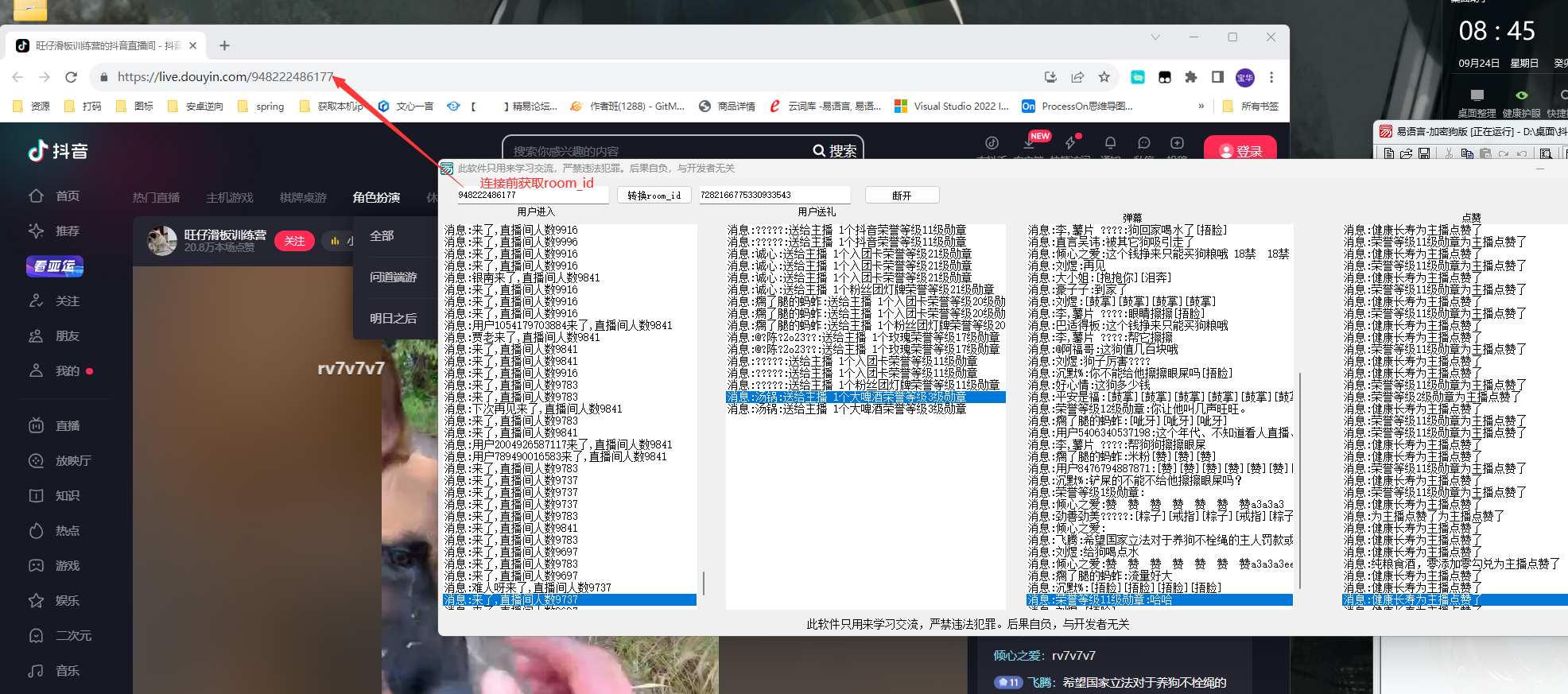Open 知识 in the Douyin sidebar
The image size is (1568, 694).
pos(54,495)
